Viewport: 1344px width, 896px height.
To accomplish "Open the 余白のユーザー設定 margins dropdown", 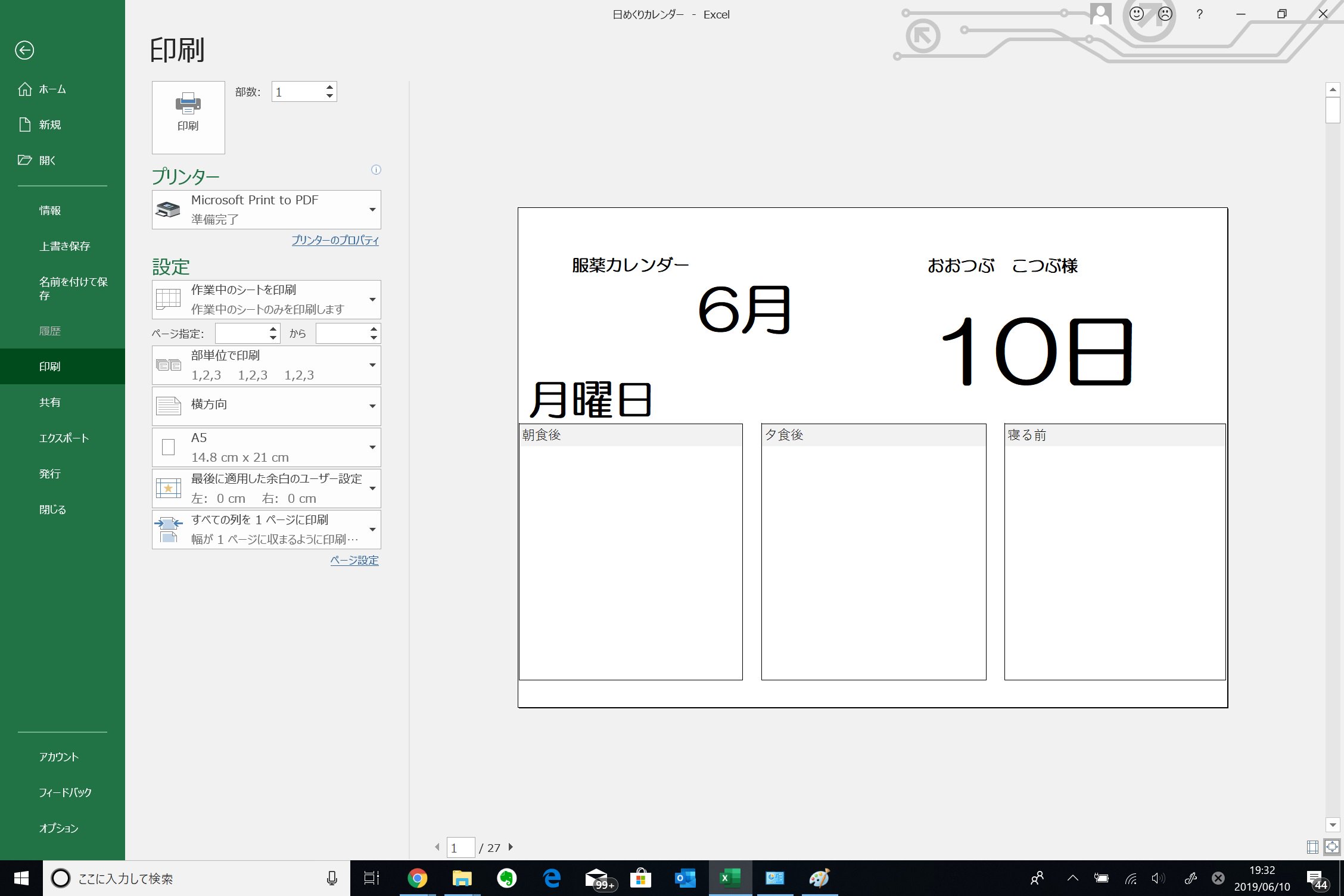I will [266, 489].
